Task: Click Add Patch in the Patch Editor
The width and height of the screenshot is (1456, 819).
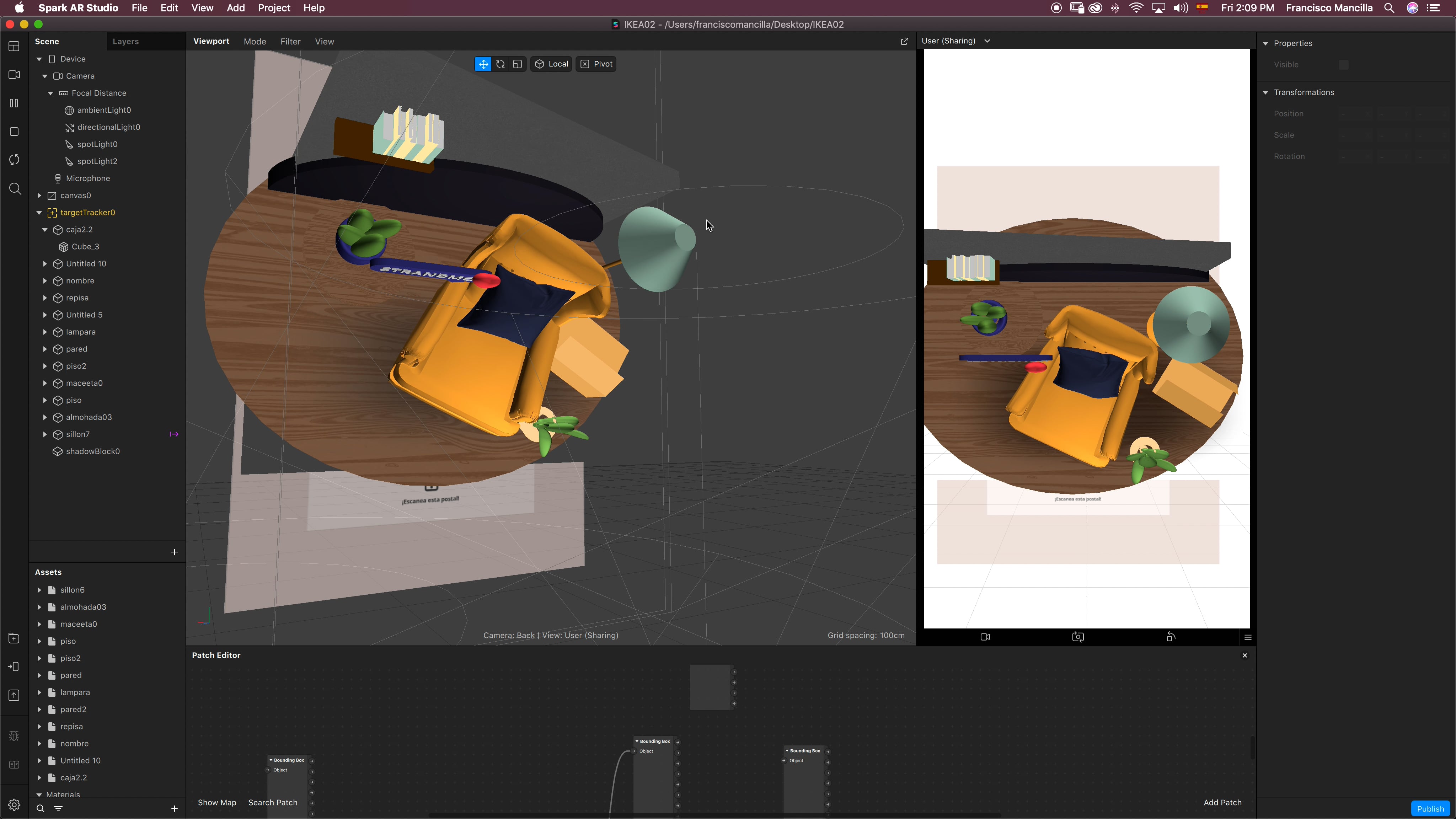Action: (1222, 803)
